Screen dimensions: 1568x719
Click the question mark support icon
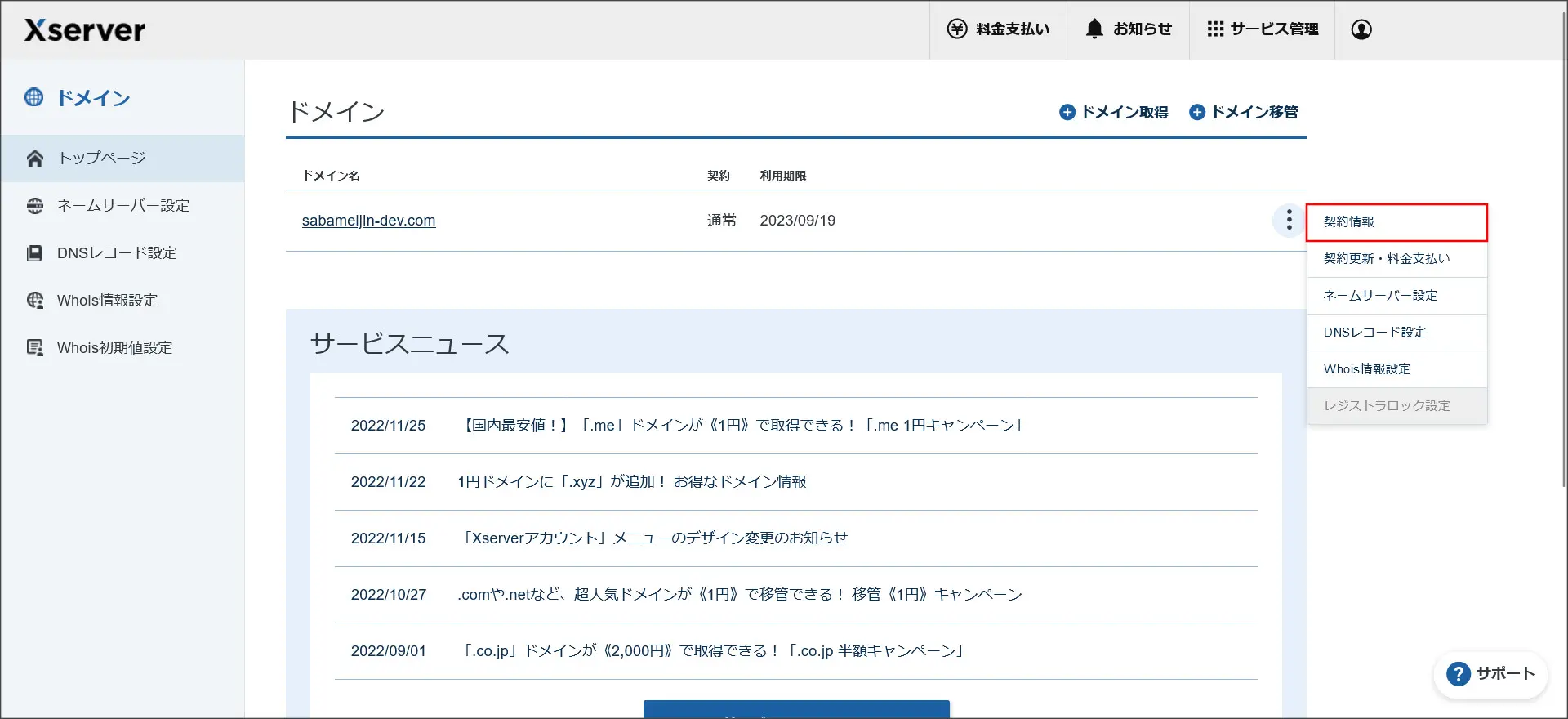click(x=1459, y=674)
